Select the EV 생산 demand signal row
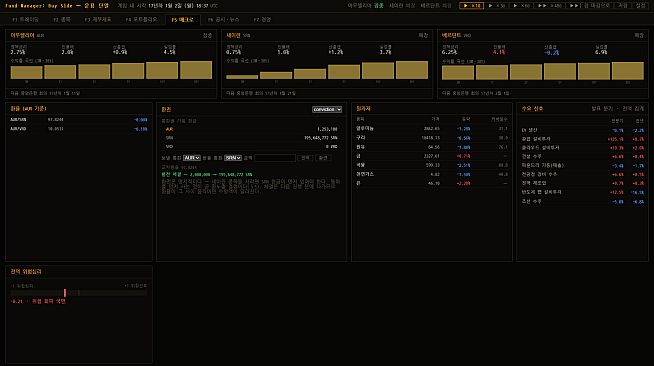Screen dimensions: 654x366 [582, 130]
